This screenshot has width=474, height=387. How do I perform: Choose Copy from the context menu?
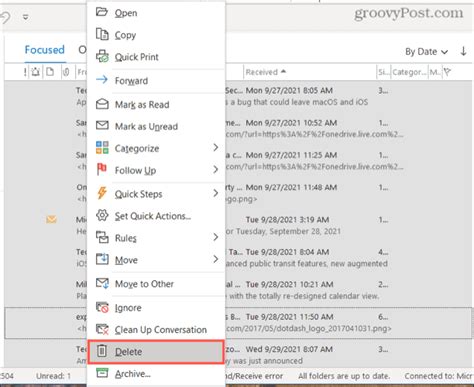[156, 35]
